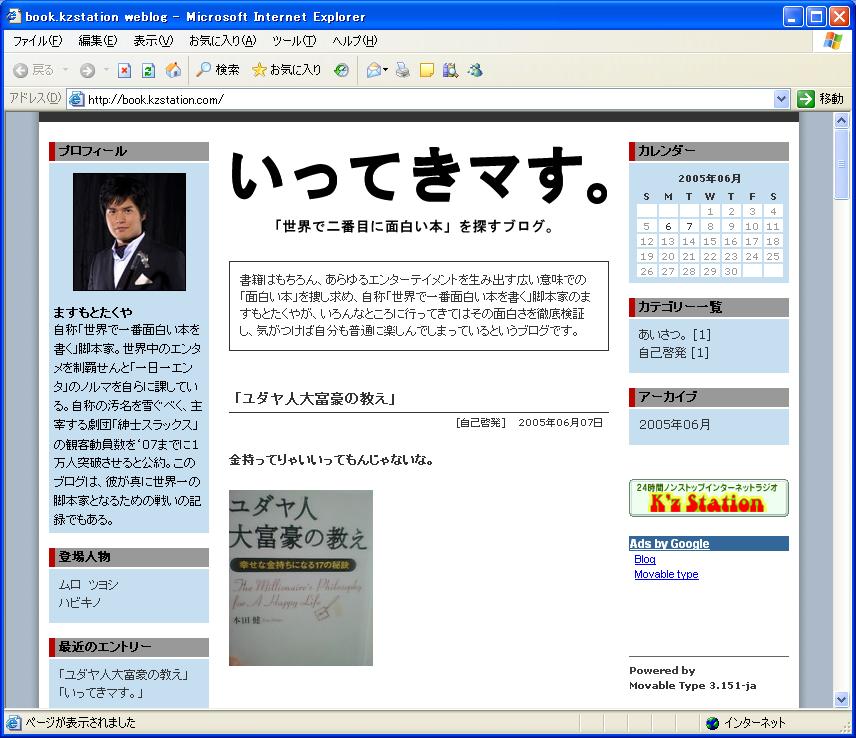
Task: Click the 移動 Go button
Action: click(x=821, y=99)
